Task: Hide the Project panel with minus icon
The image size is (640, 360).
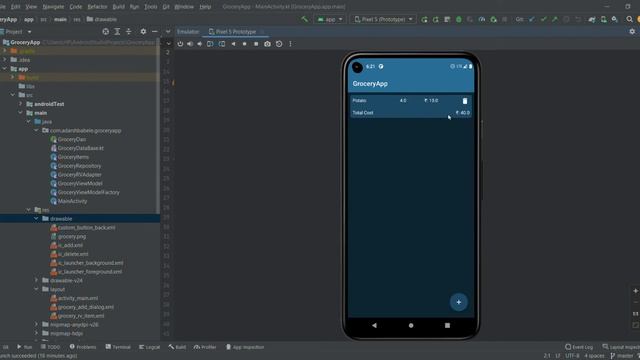Action: point(155,31)
